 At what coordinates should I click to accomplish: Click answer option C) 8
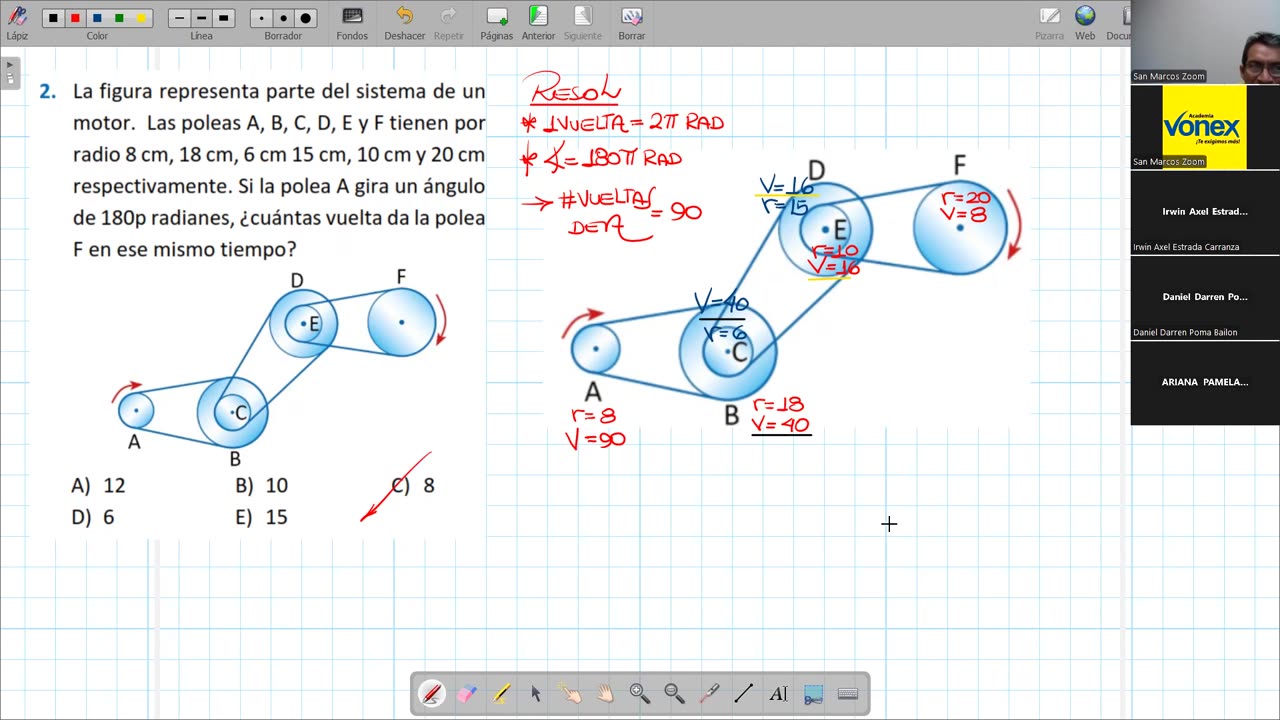pos(413,485)
